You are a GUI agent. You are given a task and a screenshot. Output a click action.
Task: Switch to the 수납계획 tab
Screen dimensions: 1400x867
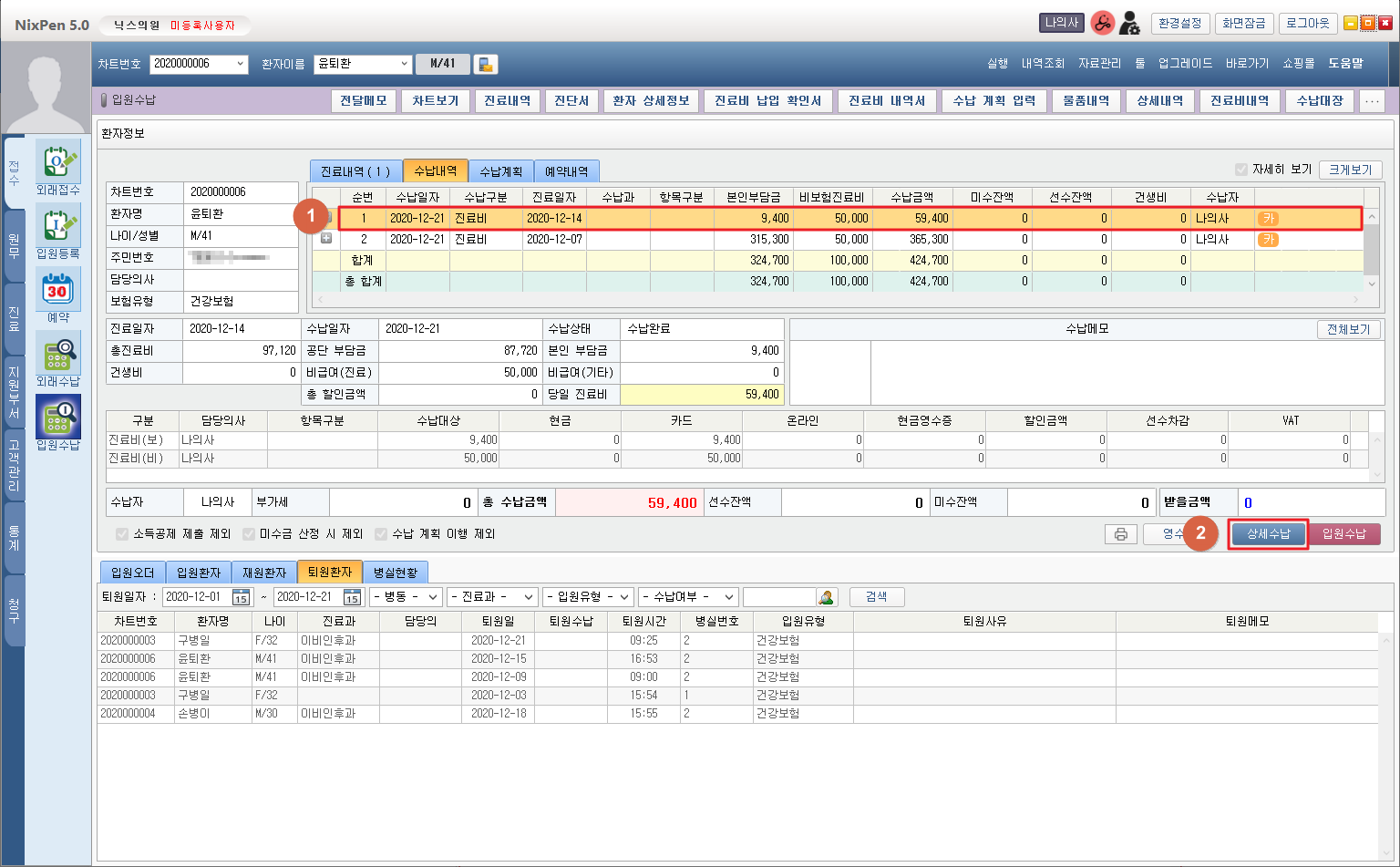(500, 171)
